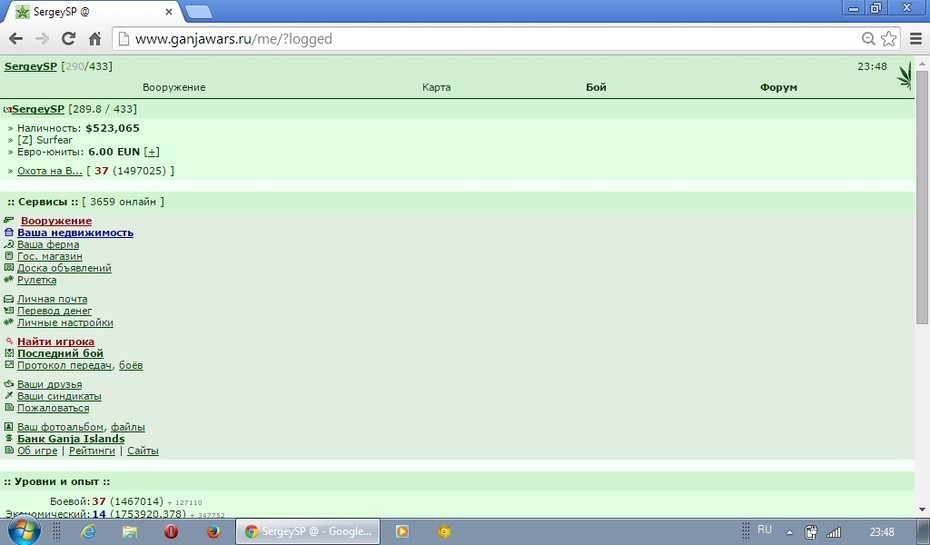Image resolution: width=930 pixels, height=545 pixels.
Task: Open Рейтинги link
Action: 92,451
